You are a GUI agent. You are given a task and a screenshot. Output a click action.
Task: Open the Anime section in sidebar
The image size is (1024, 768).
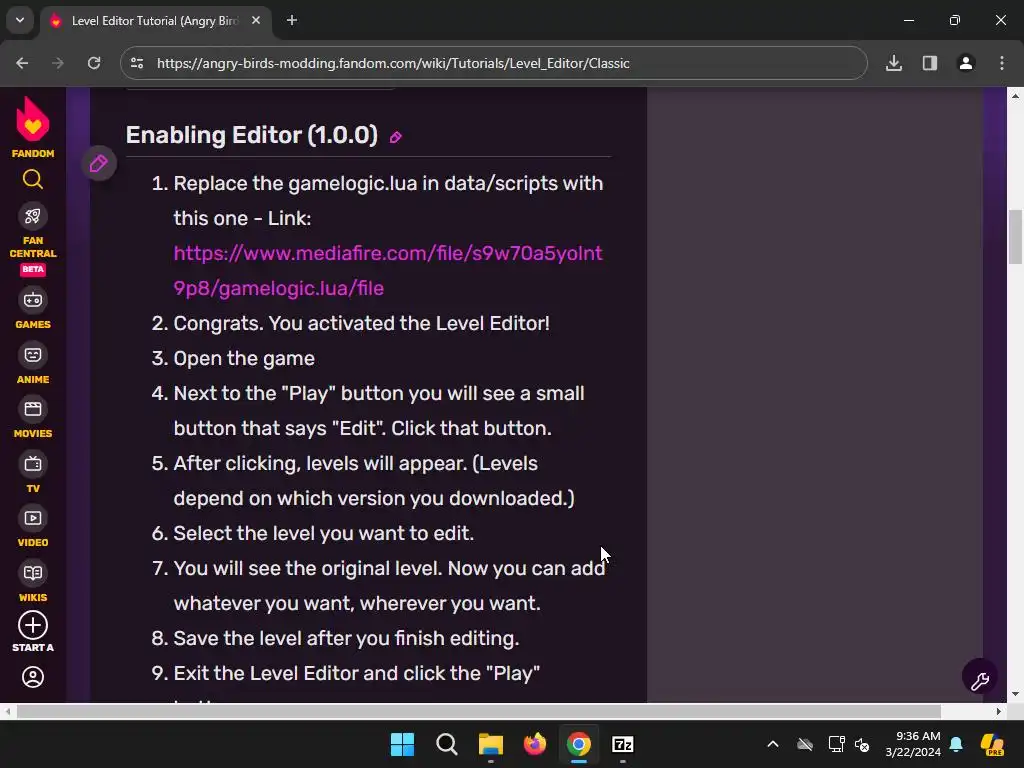tap(33, 363)
